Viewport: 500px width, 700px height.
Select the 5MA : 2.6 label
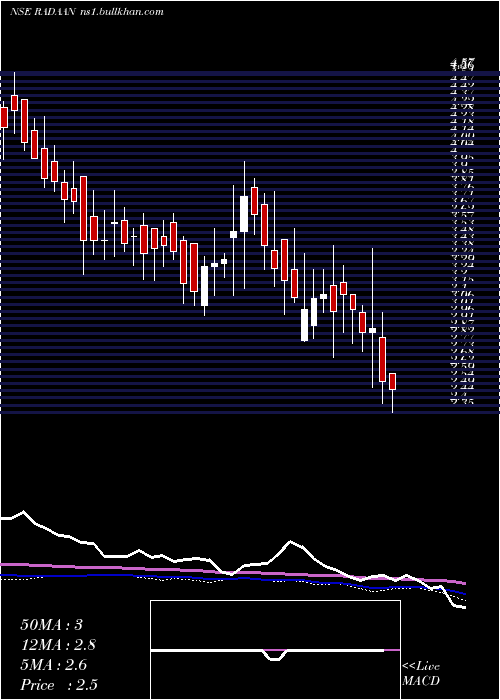click(54, 665)
